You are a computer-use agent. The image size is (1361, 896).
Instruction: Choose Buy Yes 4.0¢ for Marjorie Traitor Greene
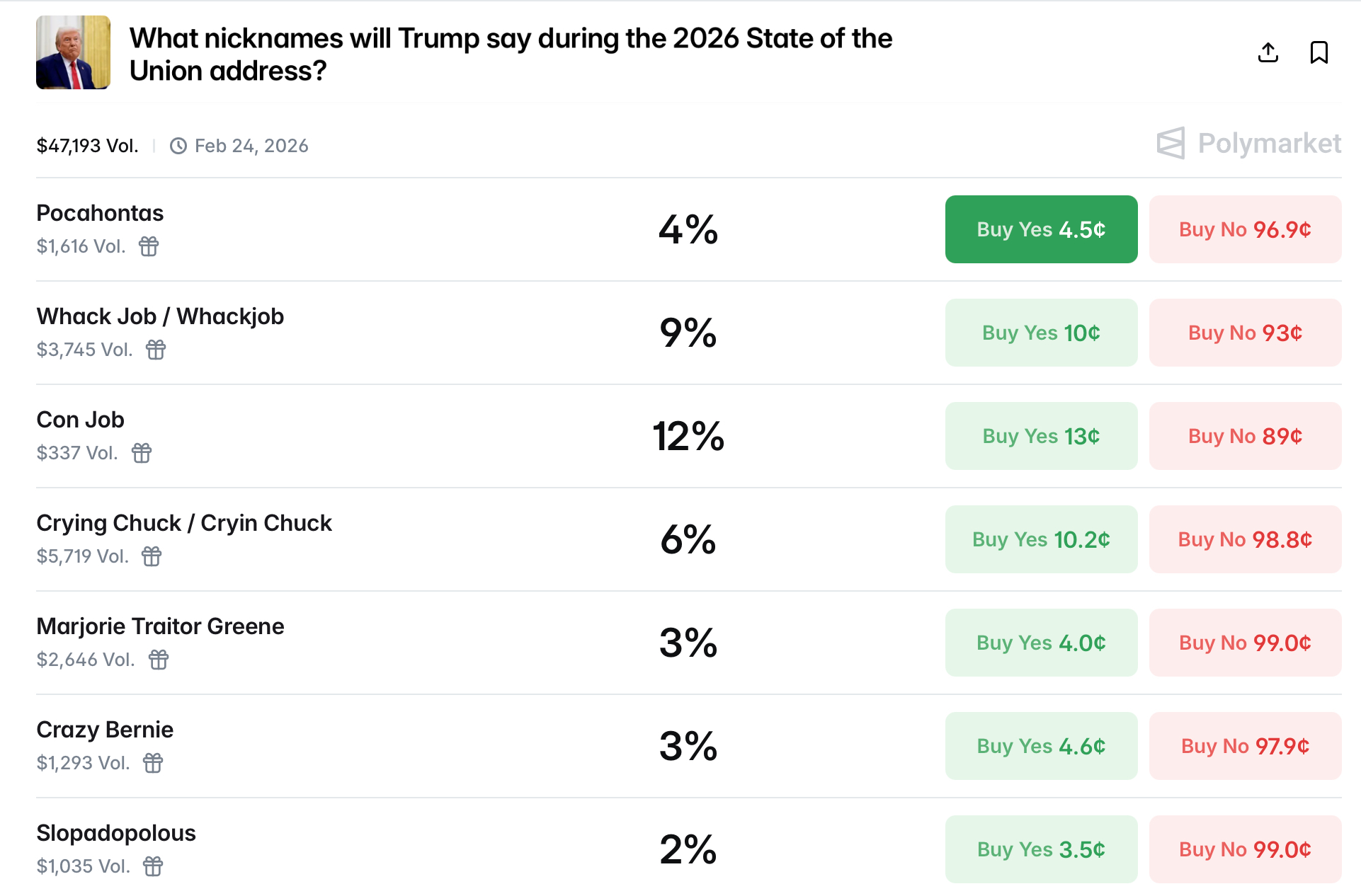(1041, 643)
